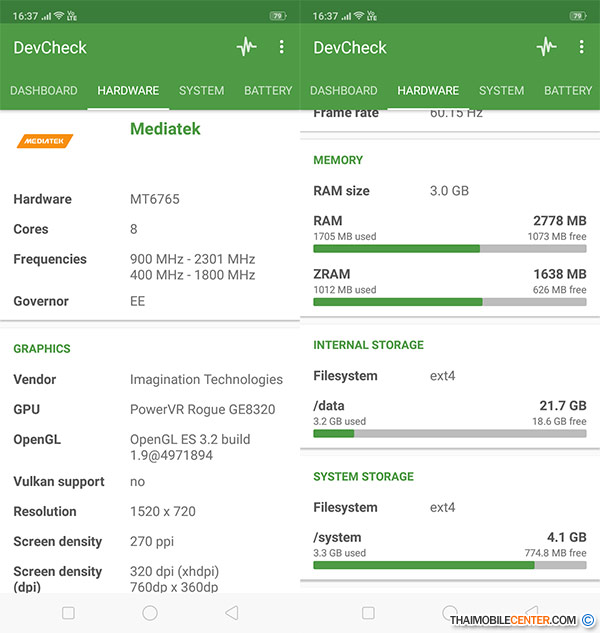
Task: Tap the /system storage usage bar
Action: [x=449, y=565]
